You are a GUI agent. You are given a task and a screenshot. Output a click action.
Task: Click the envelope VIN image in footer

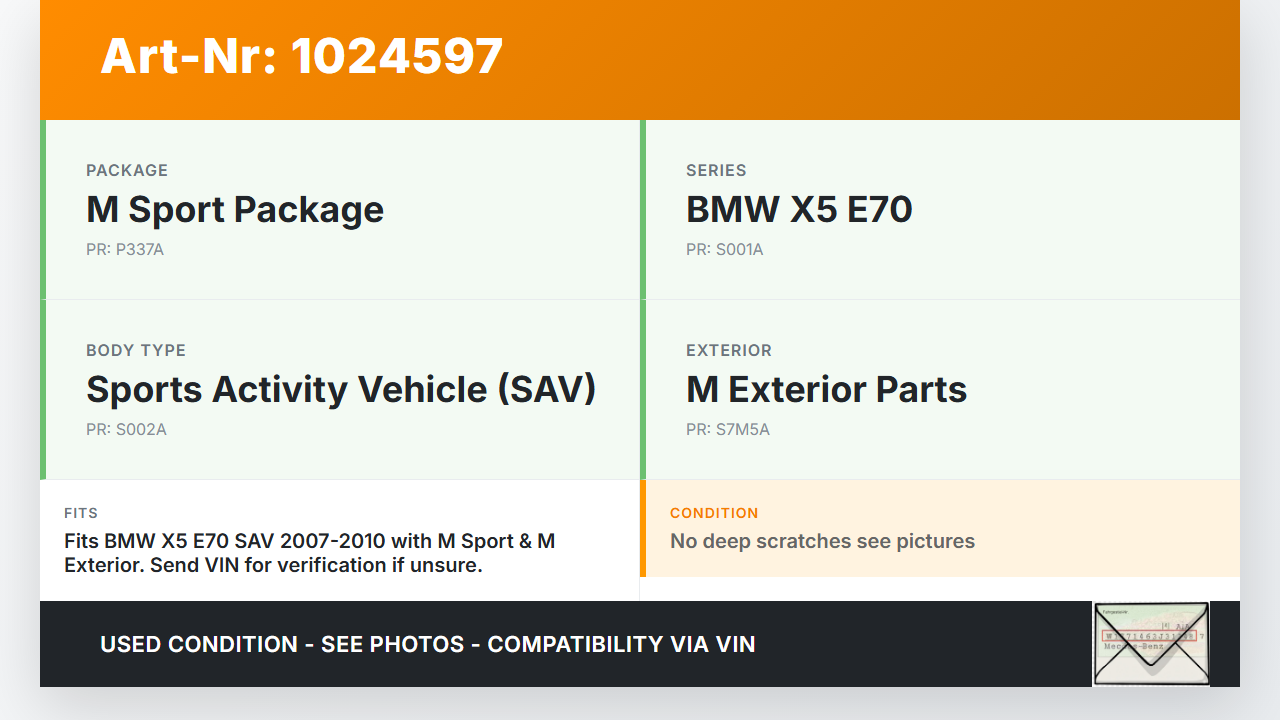1150,644
